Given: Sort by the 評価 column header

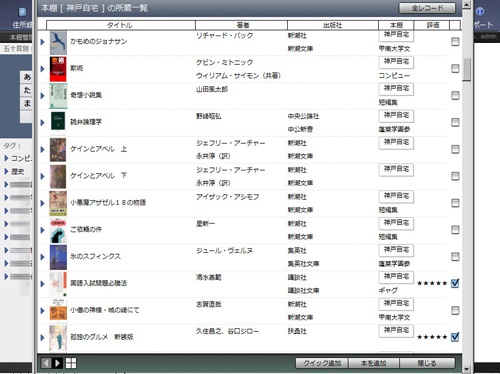Looking at the screenshot, I should point(432,25).
